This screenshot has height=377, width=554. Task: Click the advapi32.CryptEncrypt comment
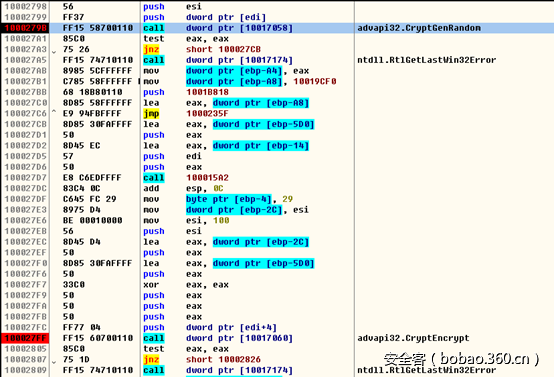click(x=413, y=338)
